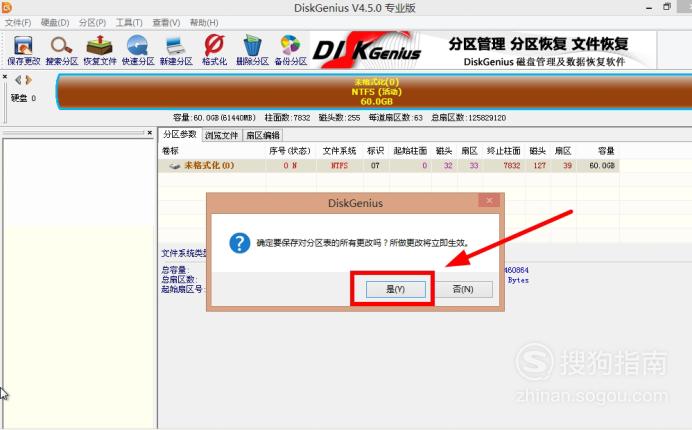The height and width of the screenshot is (430, 692).
Task: Click the 保存更改 save changes icon
Action: [23, 50]
